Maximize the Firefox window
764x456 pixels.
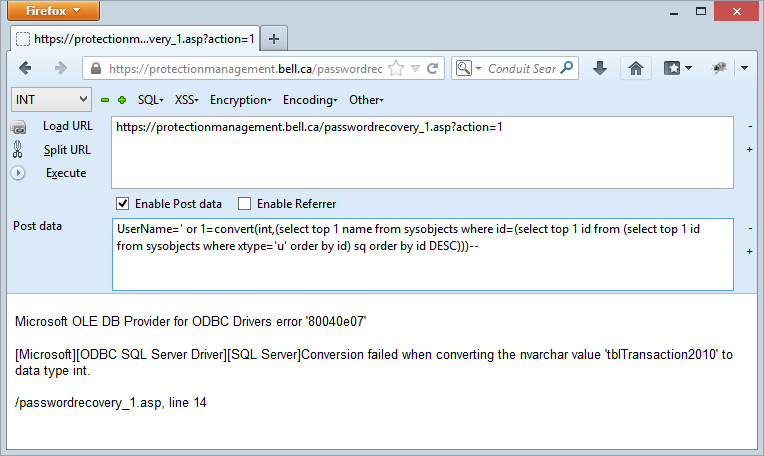click(701, 11)
